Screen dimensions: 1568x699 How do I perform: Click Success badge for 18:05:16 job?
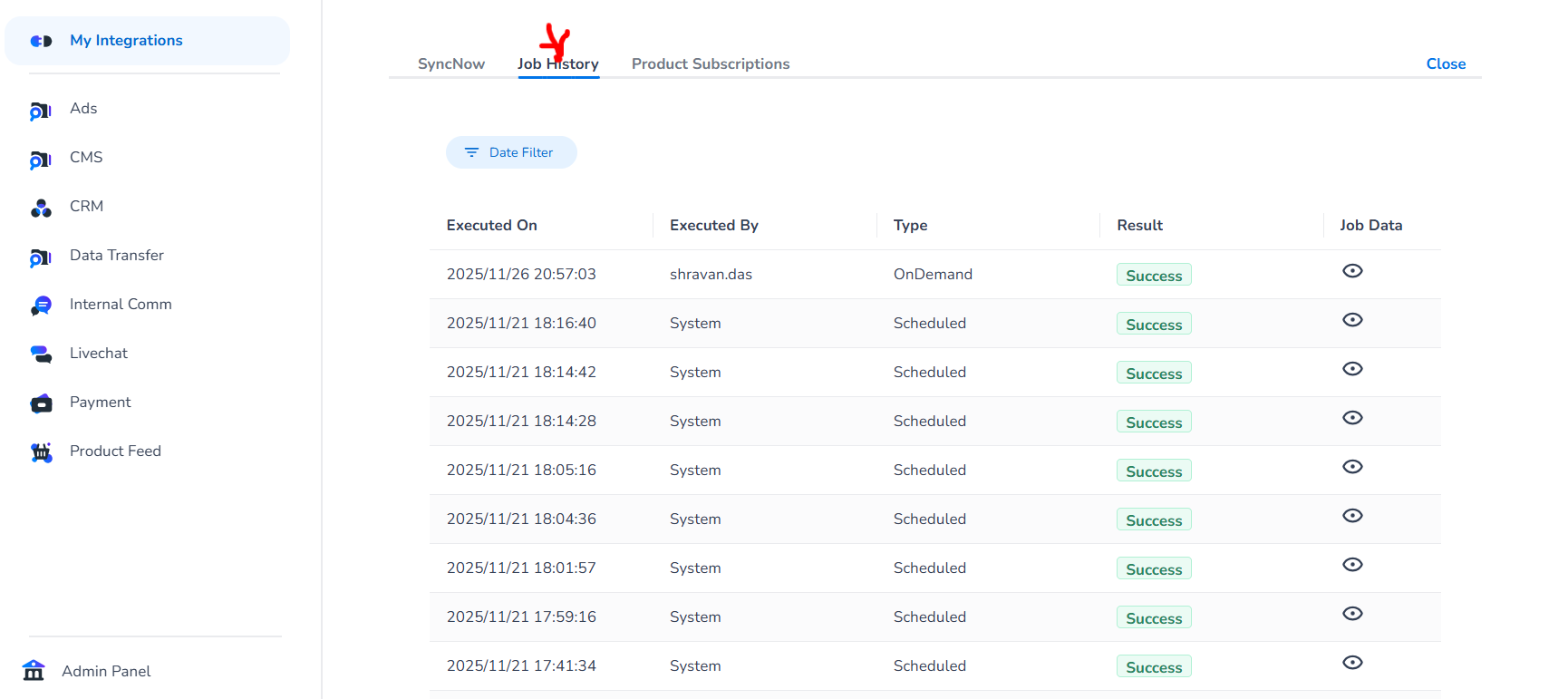pos(1154,471)
